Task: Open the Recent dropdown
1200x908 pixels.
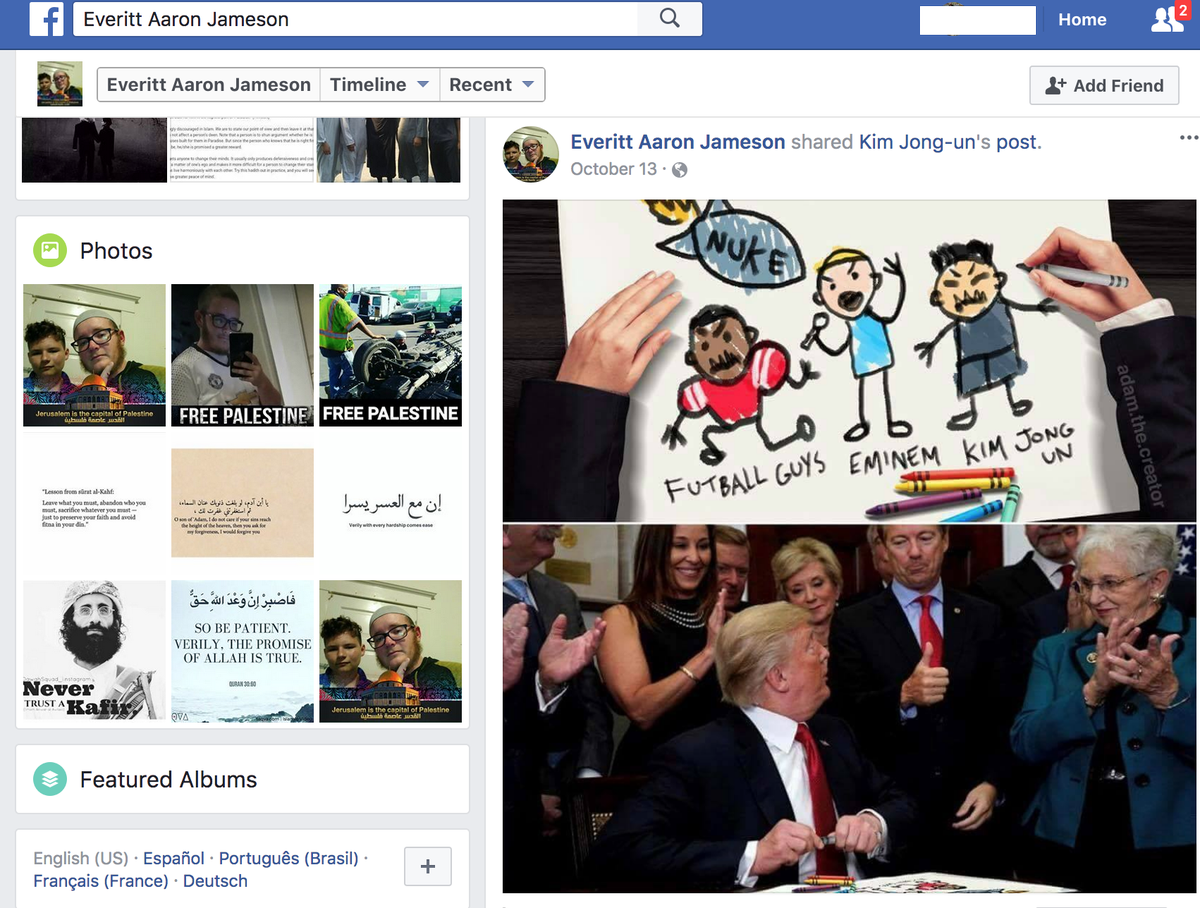Action: (491, 85)
